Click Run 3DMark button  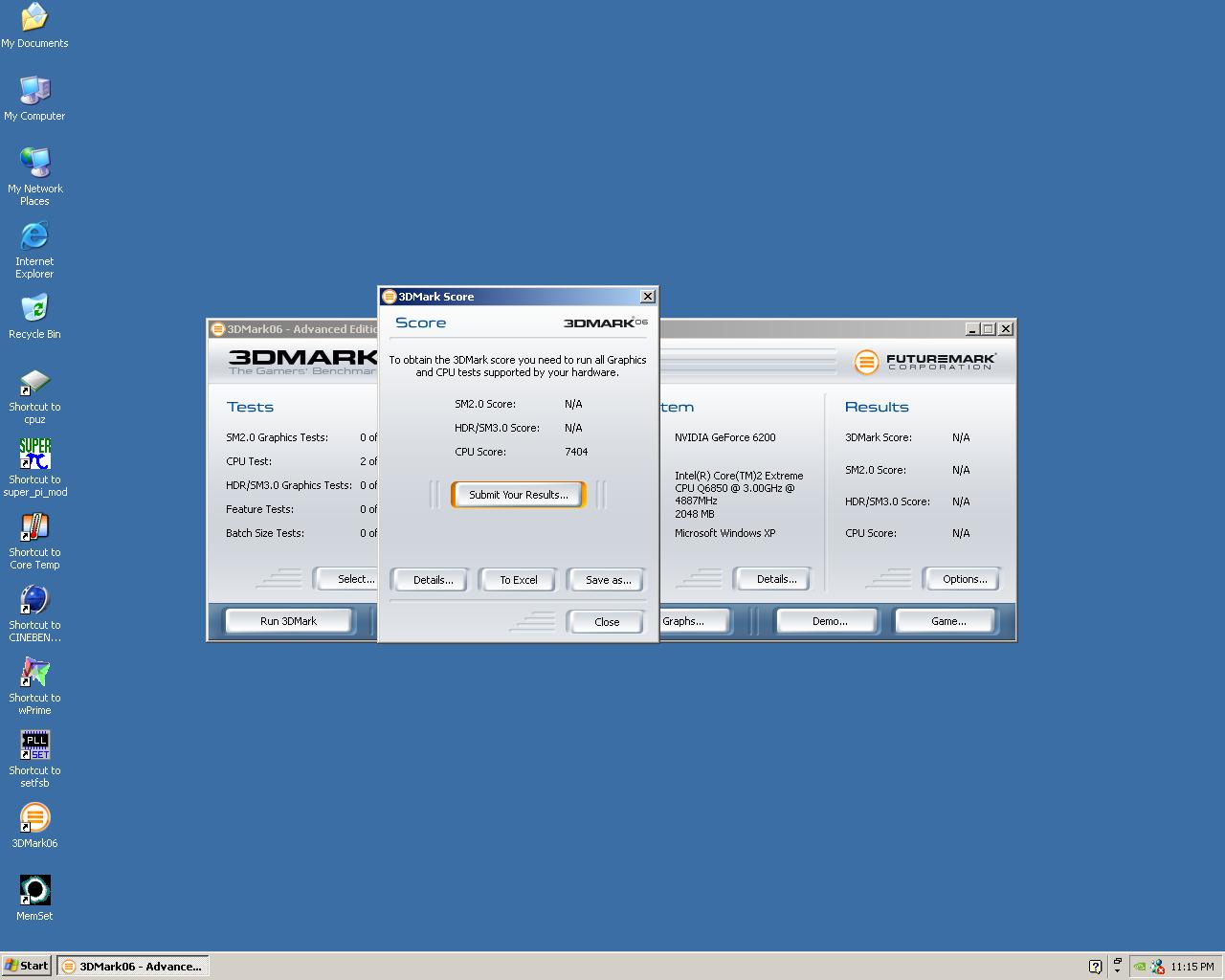[288, 621]
